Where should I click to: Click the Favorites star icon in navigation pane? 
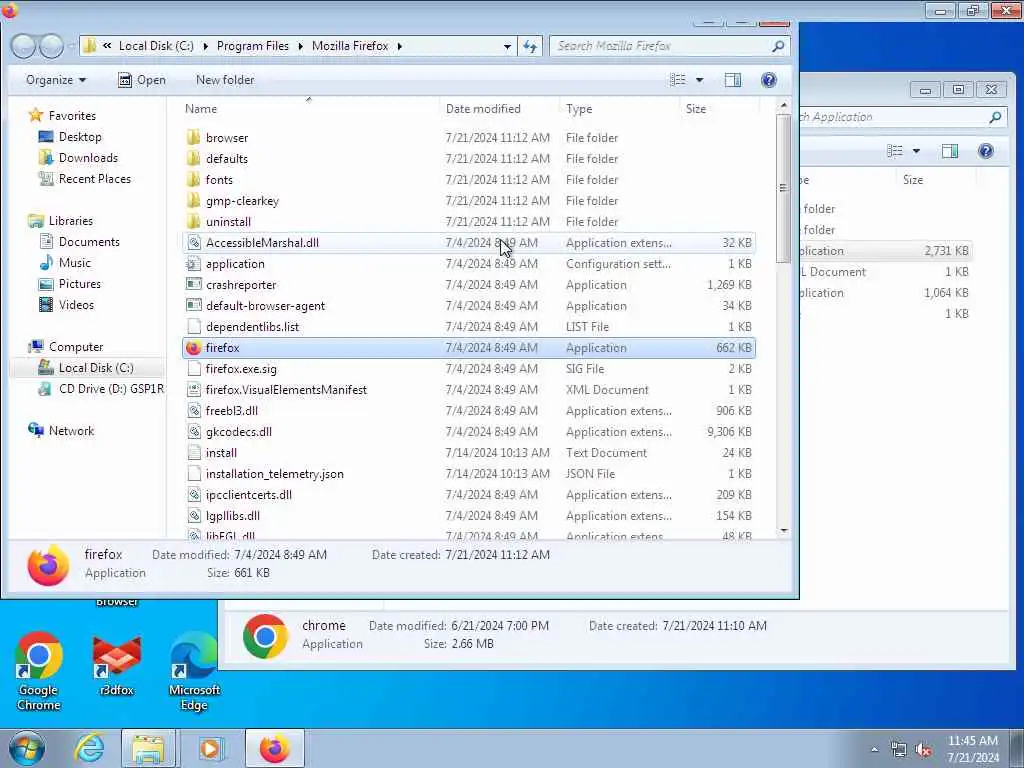tap(35, 116)
